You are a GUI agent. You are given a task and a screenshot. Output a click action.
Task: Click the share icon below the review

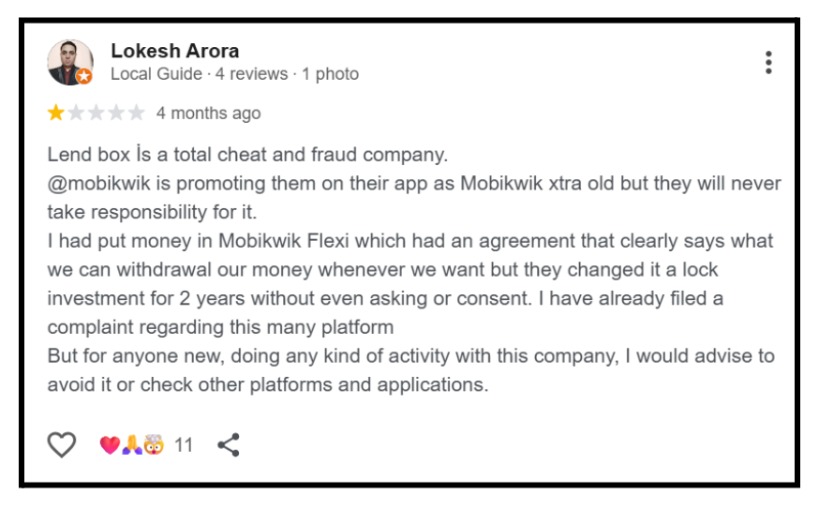(229, 445)
